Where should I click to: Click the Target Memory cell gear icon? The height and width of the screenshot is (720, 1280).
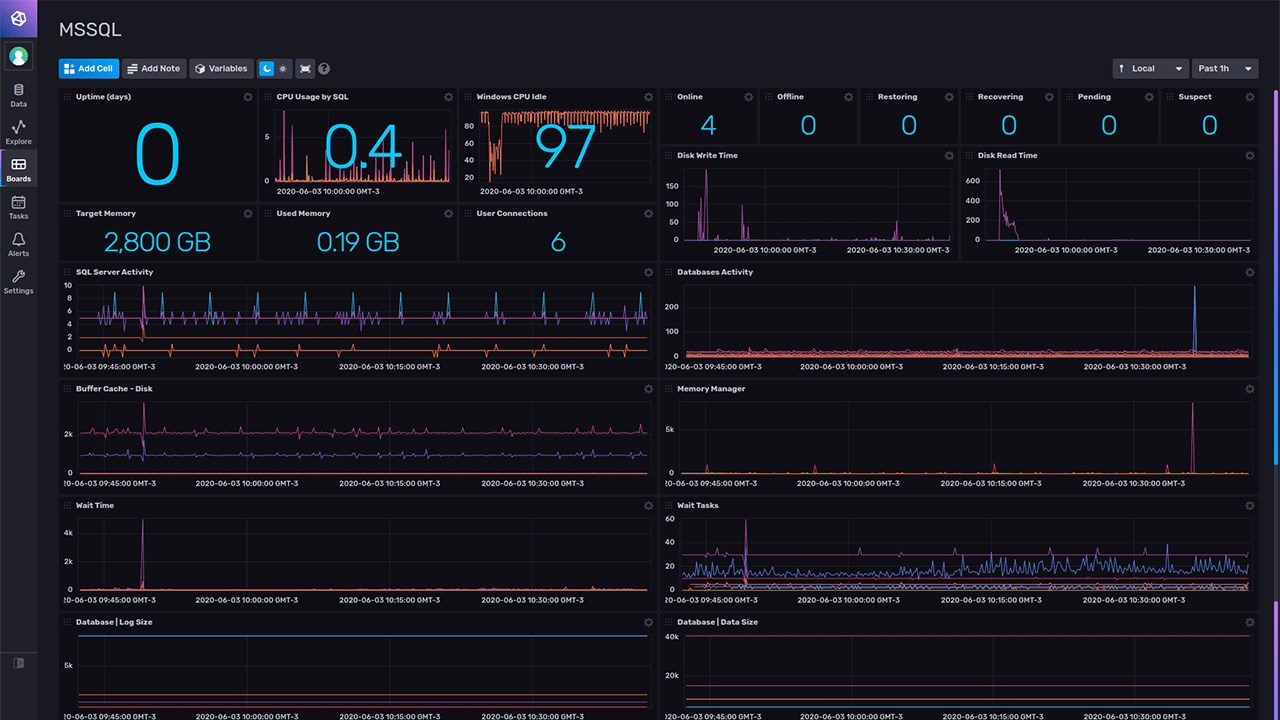(x=248, y=214)
